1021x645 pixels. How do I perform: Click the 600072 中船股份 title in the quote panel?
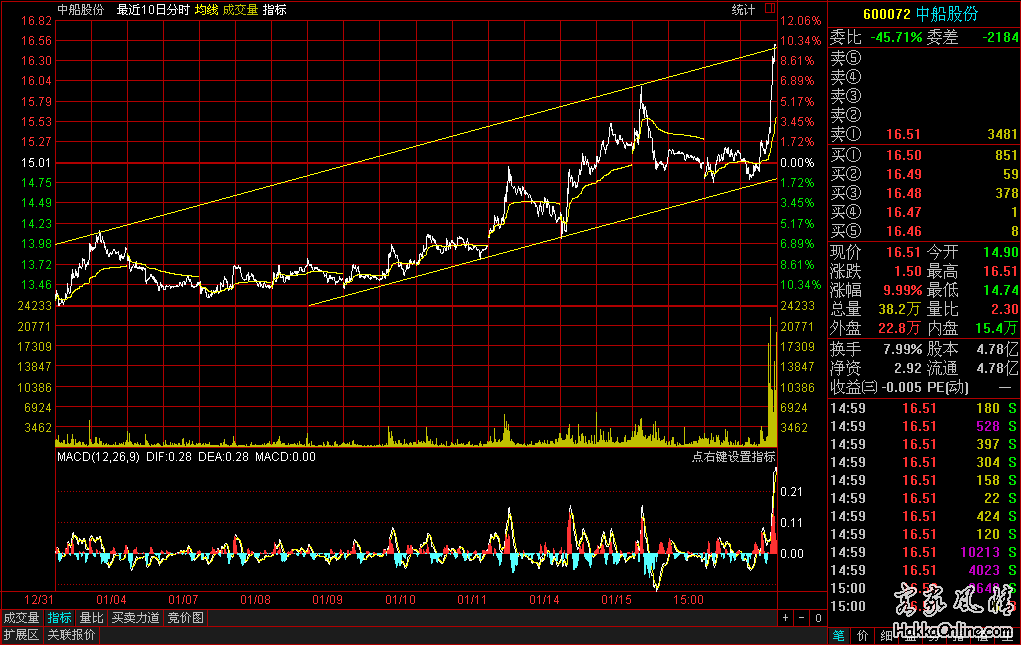tap(921, 14)
